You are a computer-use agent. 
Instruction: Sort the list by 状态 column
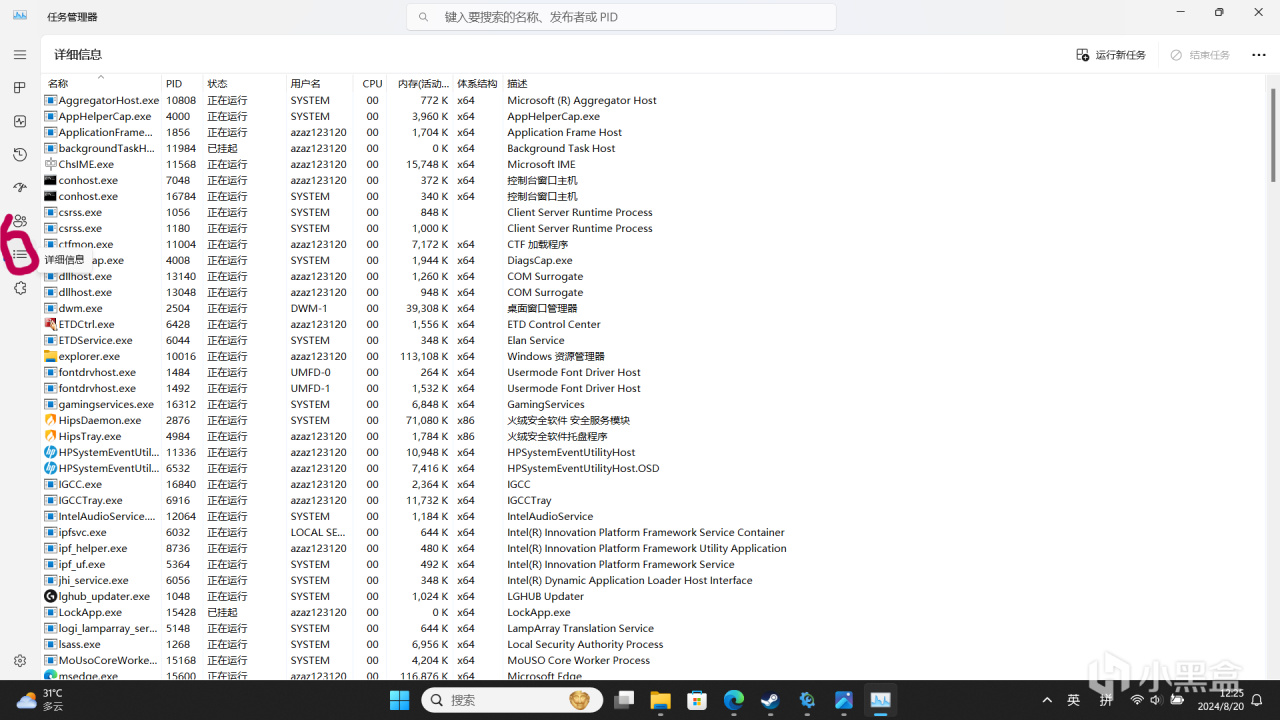pos(217,84)
